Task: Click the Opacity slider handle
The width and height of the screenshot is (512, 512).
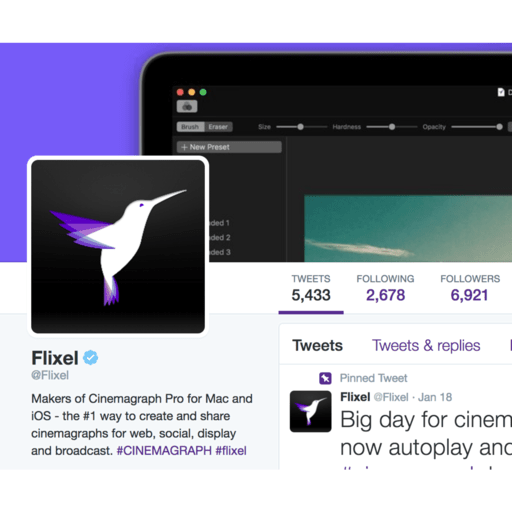Action: tap(499, 127)
